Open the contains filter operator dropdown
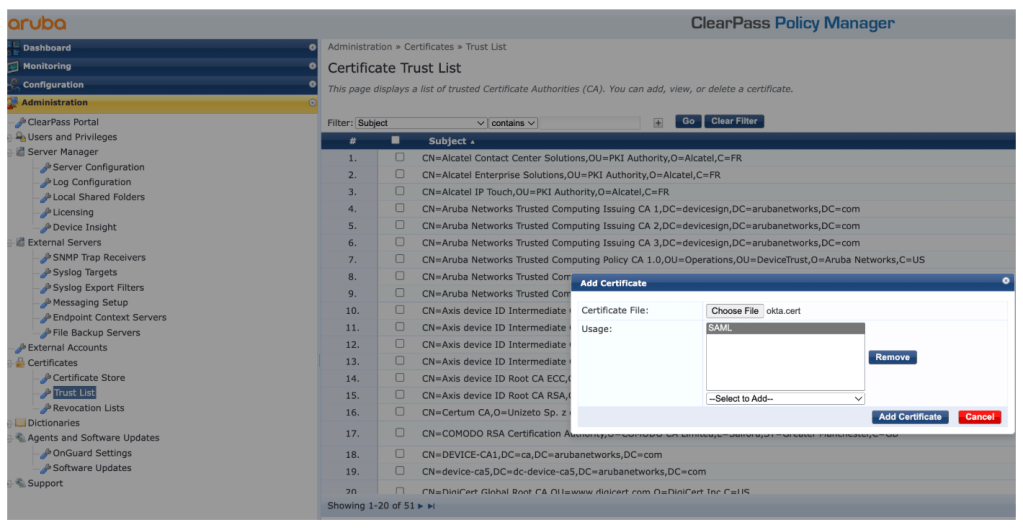This screenshot has height=530, width=1023. click(514, 122)
